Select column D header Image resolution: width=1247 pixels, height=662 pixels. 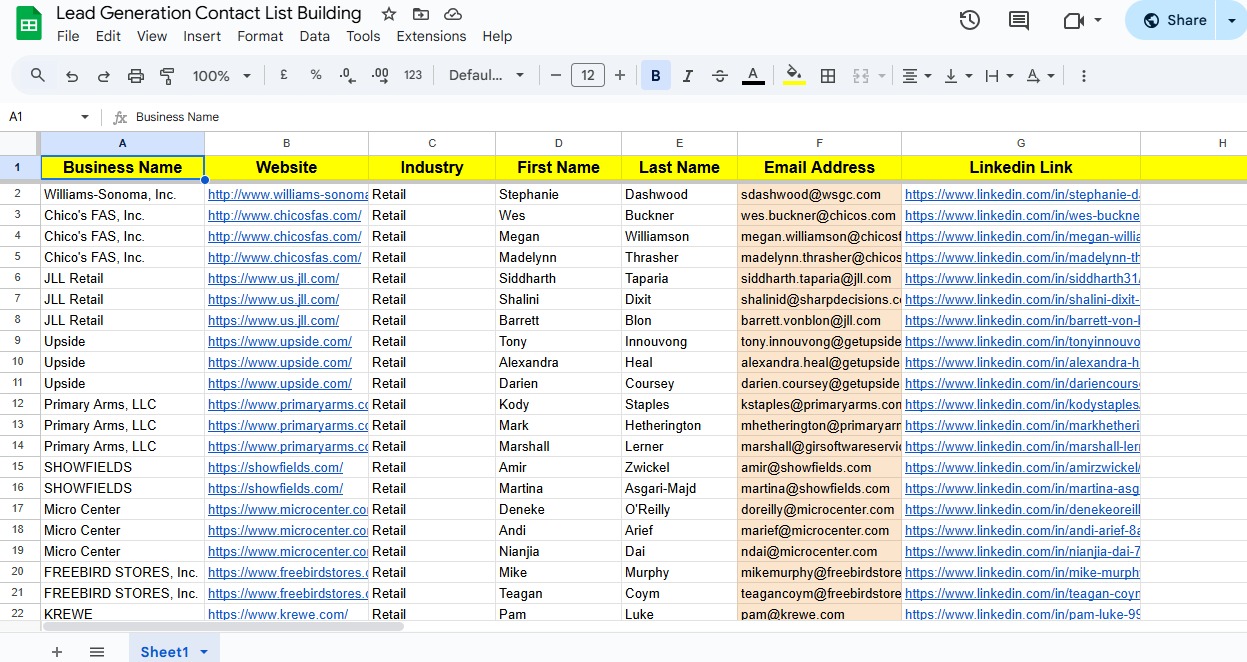coord(558,143)
